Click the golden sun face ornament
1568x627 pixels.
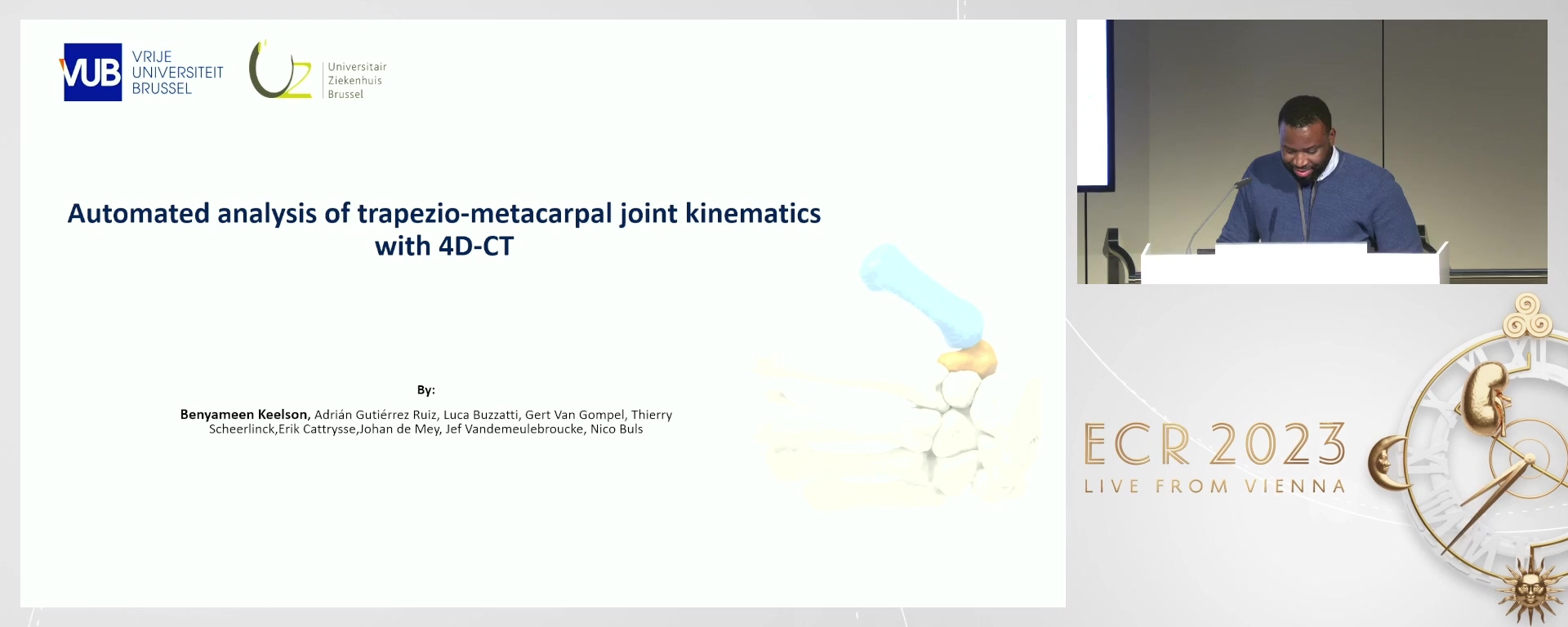click(x=1529, y=589)
